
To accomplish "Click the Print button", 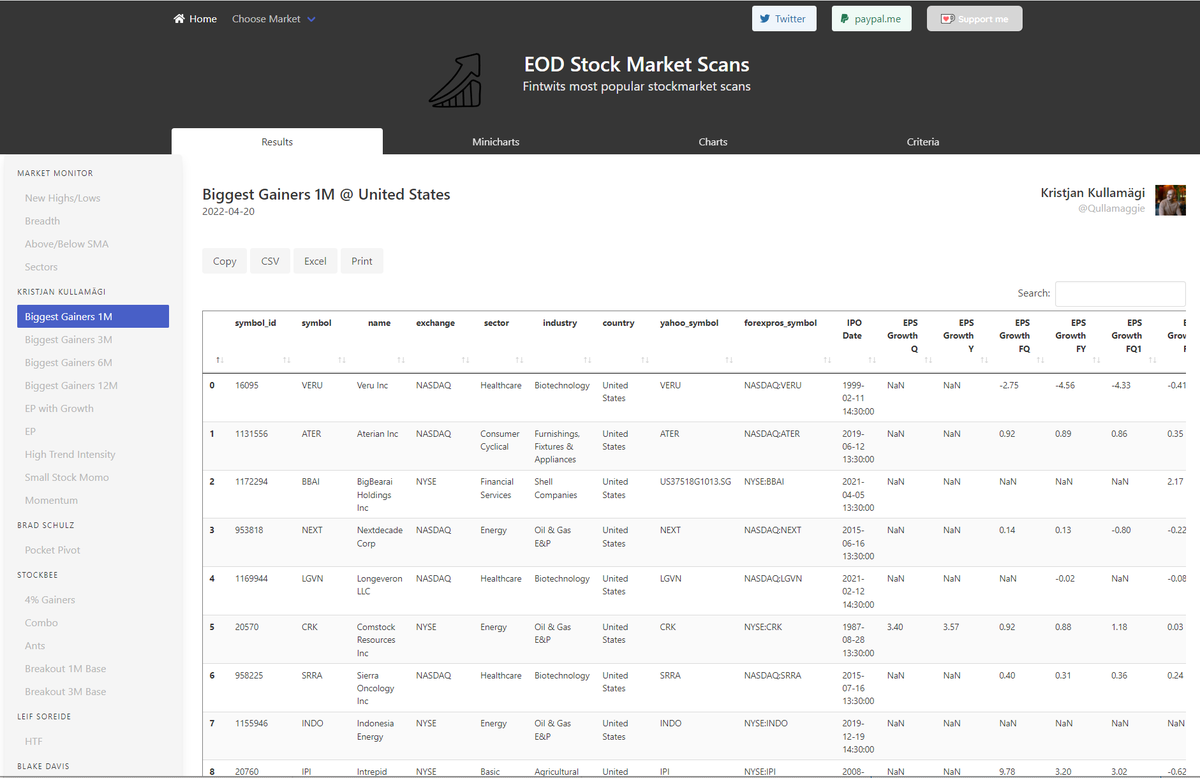I will coord(362,261).
